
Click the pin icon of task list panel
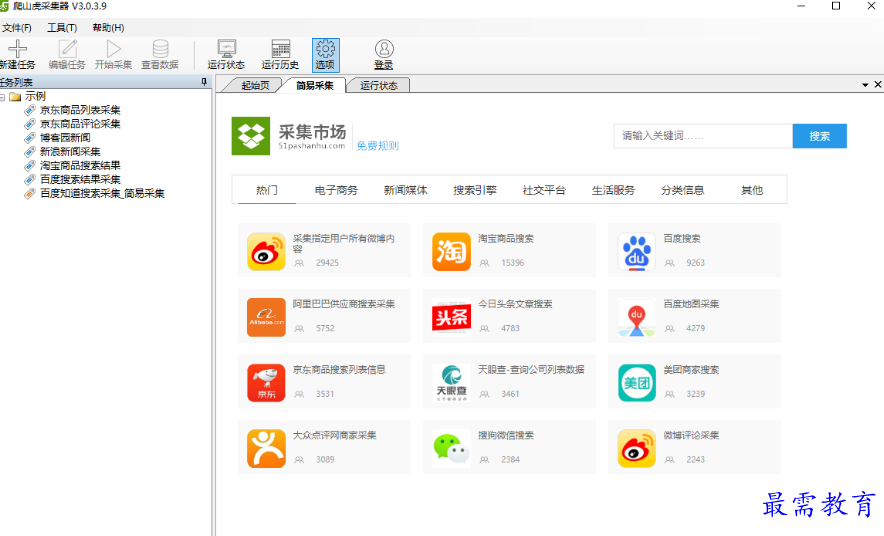click(204, 82)
